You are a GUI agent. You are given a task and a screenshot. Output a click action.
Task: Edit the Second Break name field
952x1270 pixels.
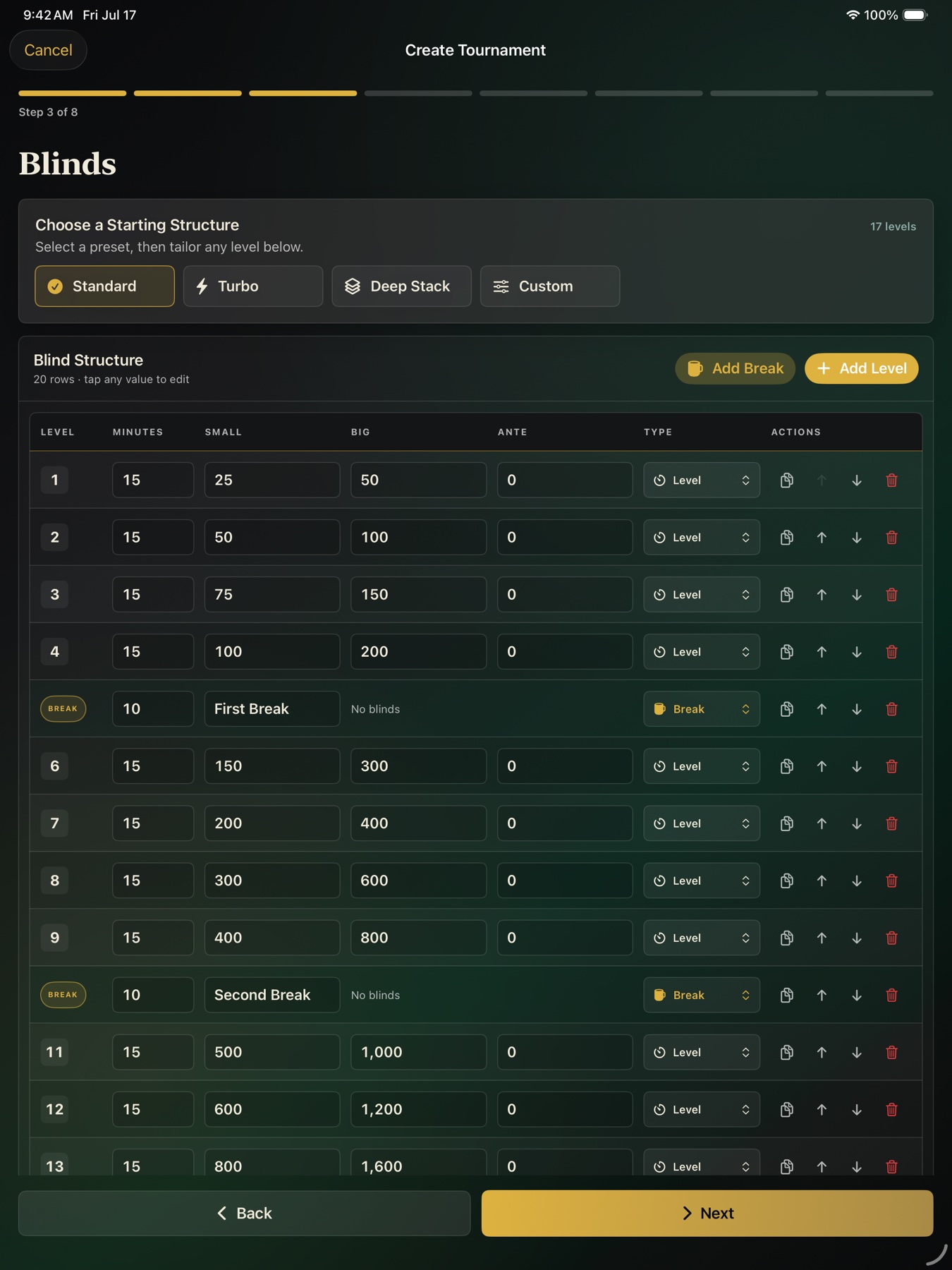pyautogui.click(x=272, y=995)
